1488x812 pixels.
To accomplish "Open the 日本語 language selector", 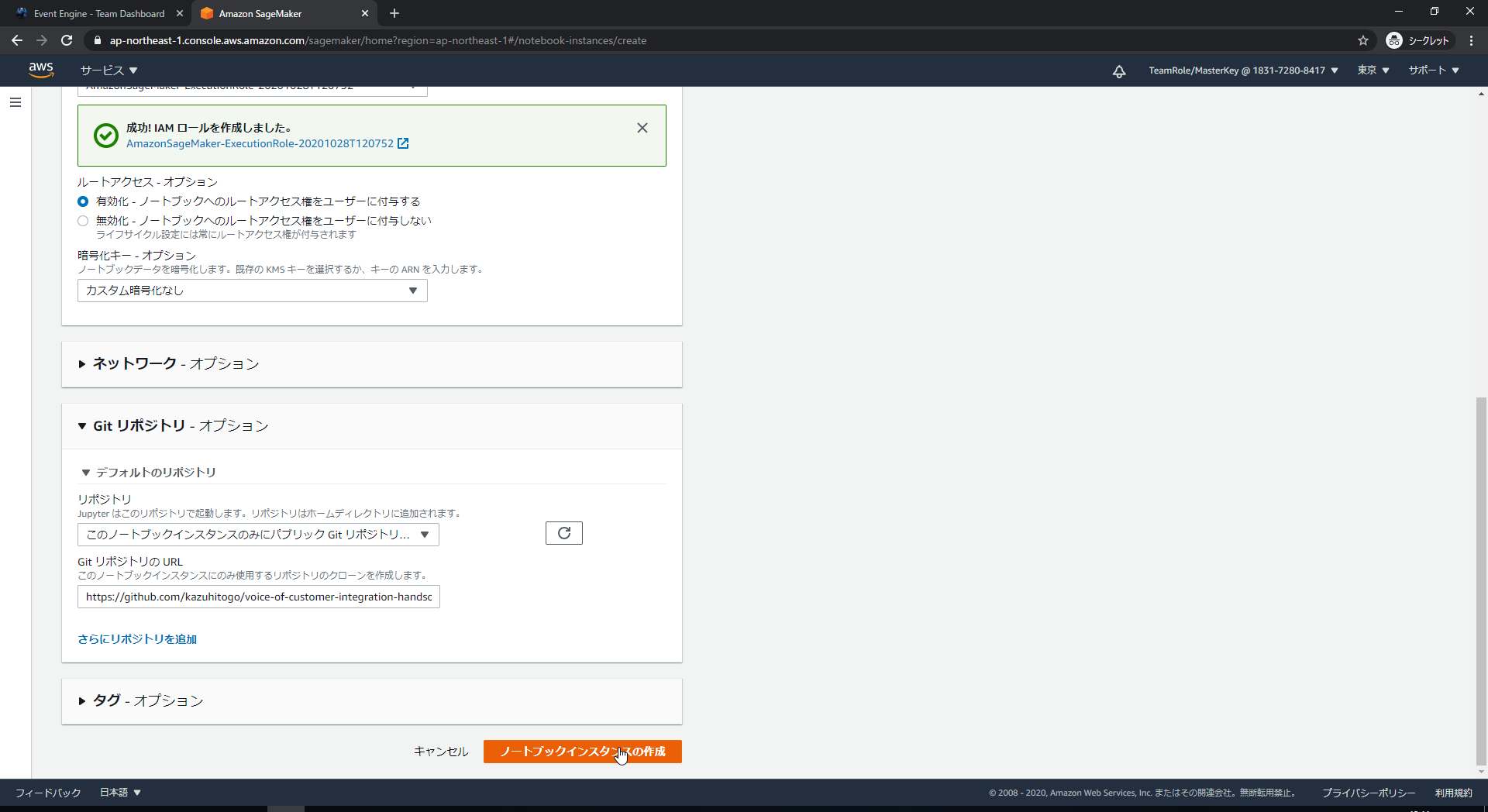I will (x=120, y=793).
